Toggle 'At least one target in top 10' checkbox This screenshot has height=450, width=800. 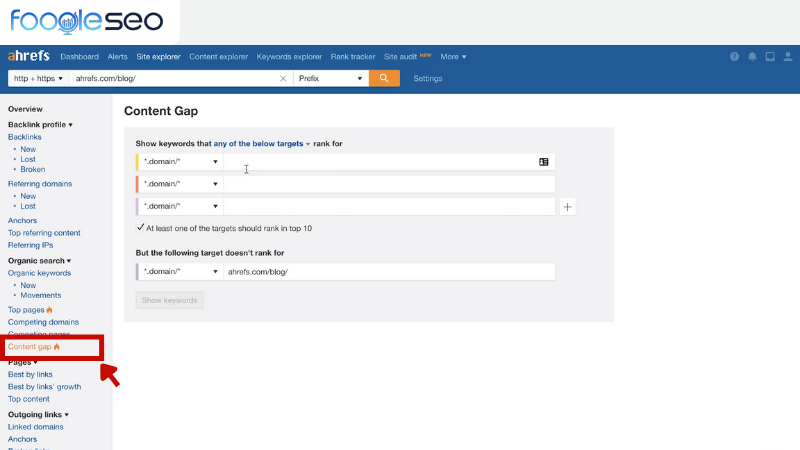(140, 228)
